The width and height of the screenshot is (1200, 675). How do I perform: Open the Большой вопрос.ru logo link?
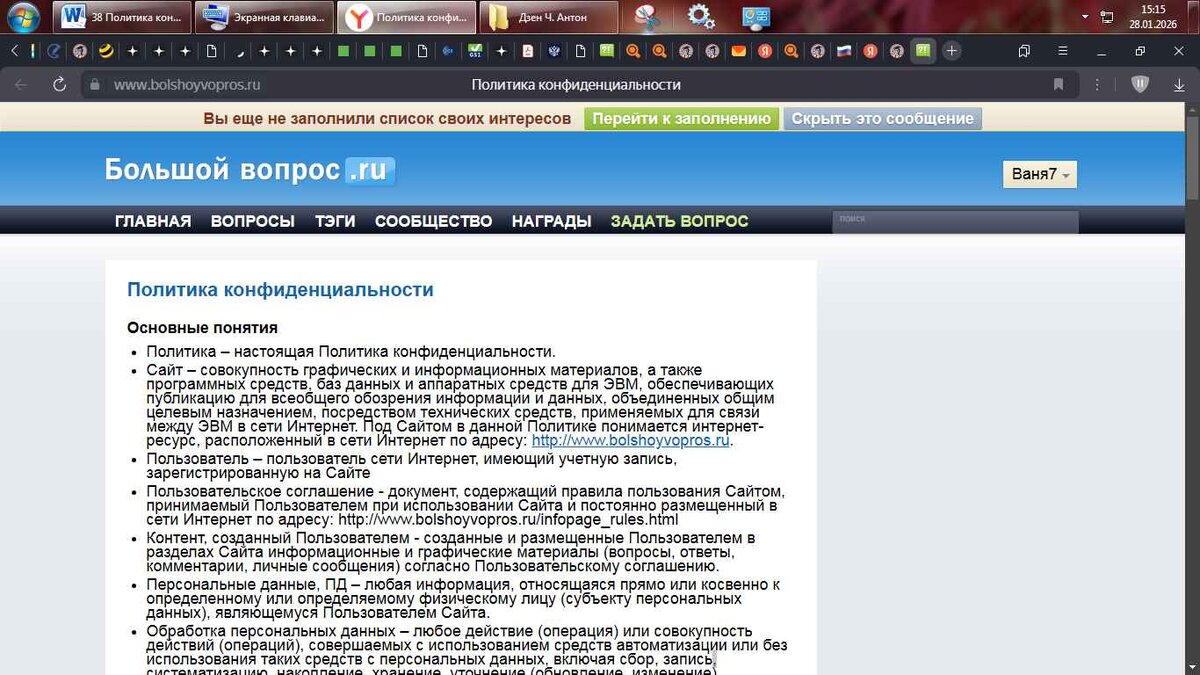pos(250,170)
